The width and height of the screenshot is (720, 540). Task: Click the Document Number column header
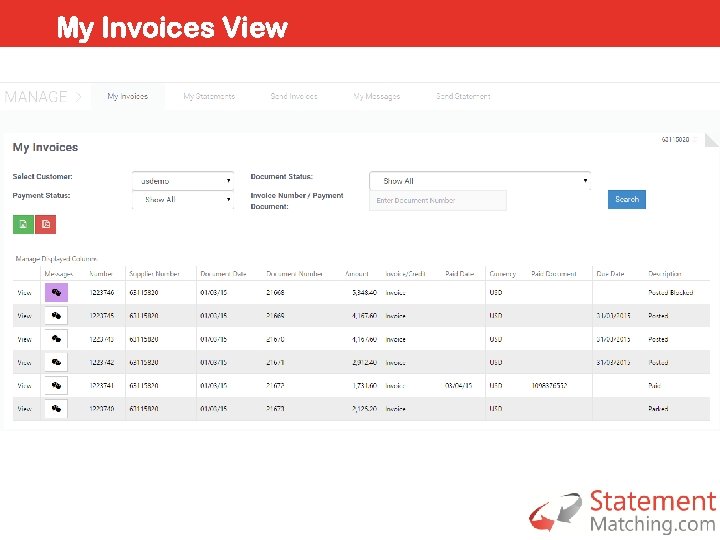tap(294, 274)
